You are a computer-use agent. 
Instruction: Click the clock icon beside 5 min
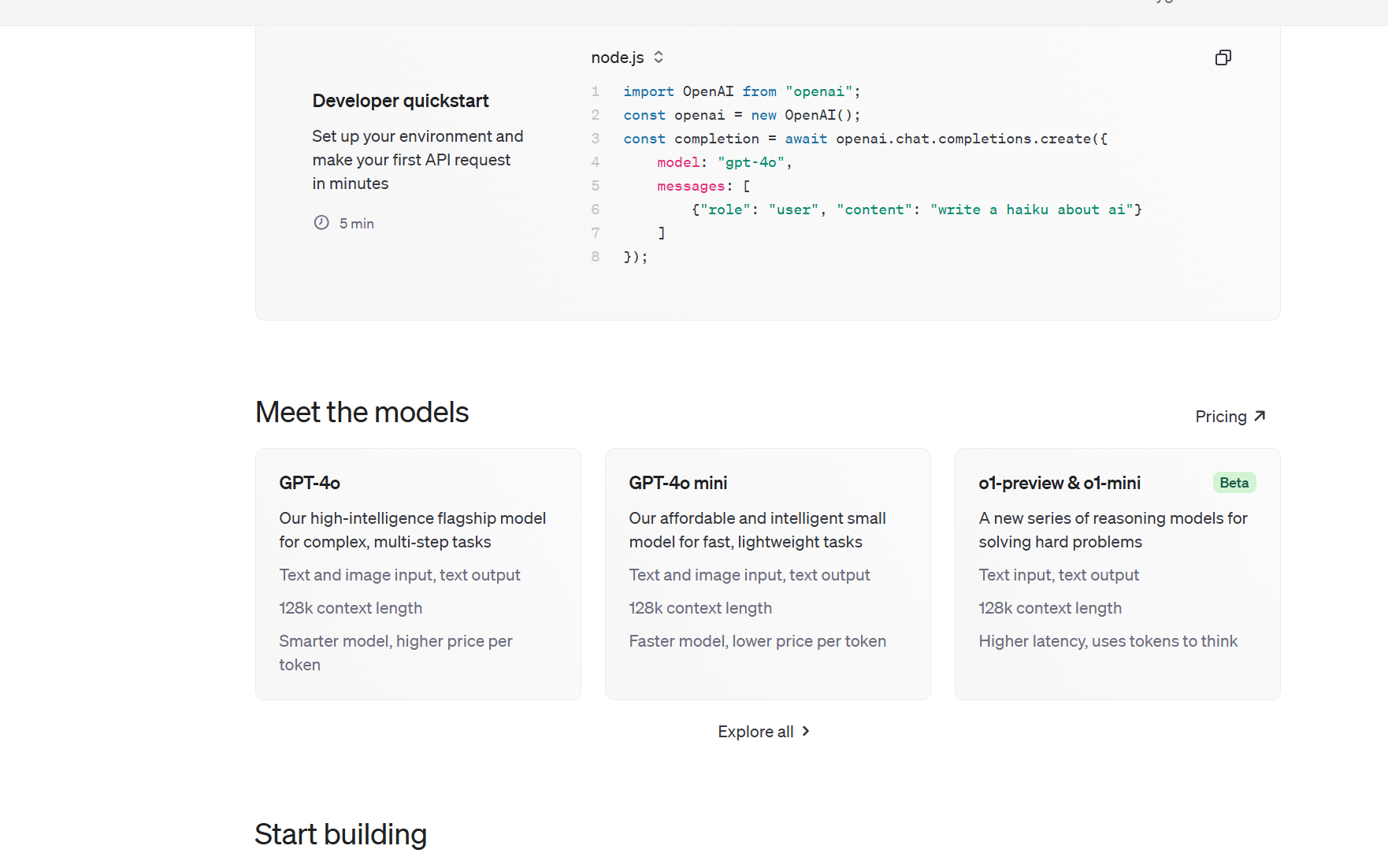(x=321, y=223)
